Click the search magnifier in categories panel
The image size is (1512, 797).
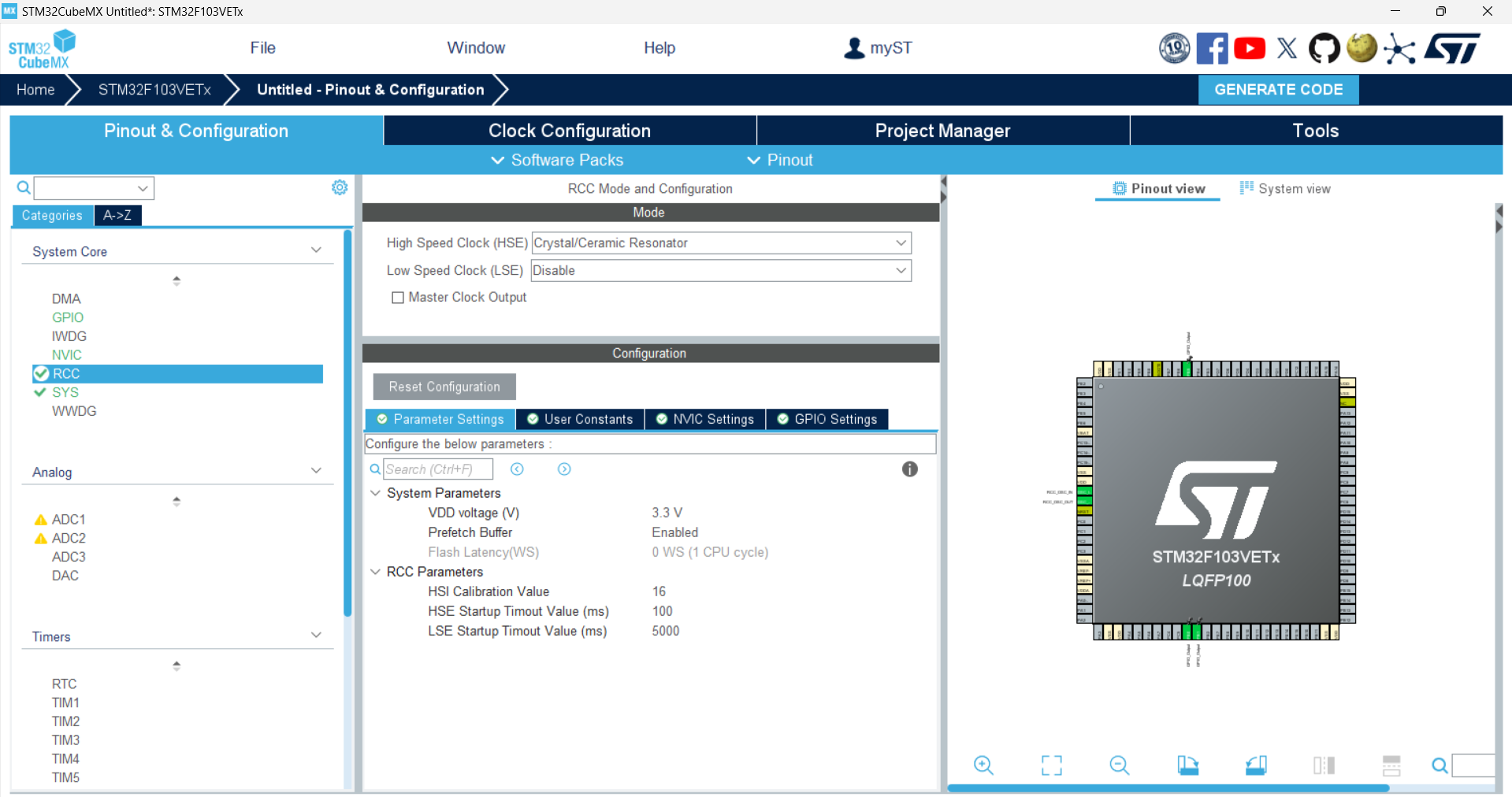(24, 187)
